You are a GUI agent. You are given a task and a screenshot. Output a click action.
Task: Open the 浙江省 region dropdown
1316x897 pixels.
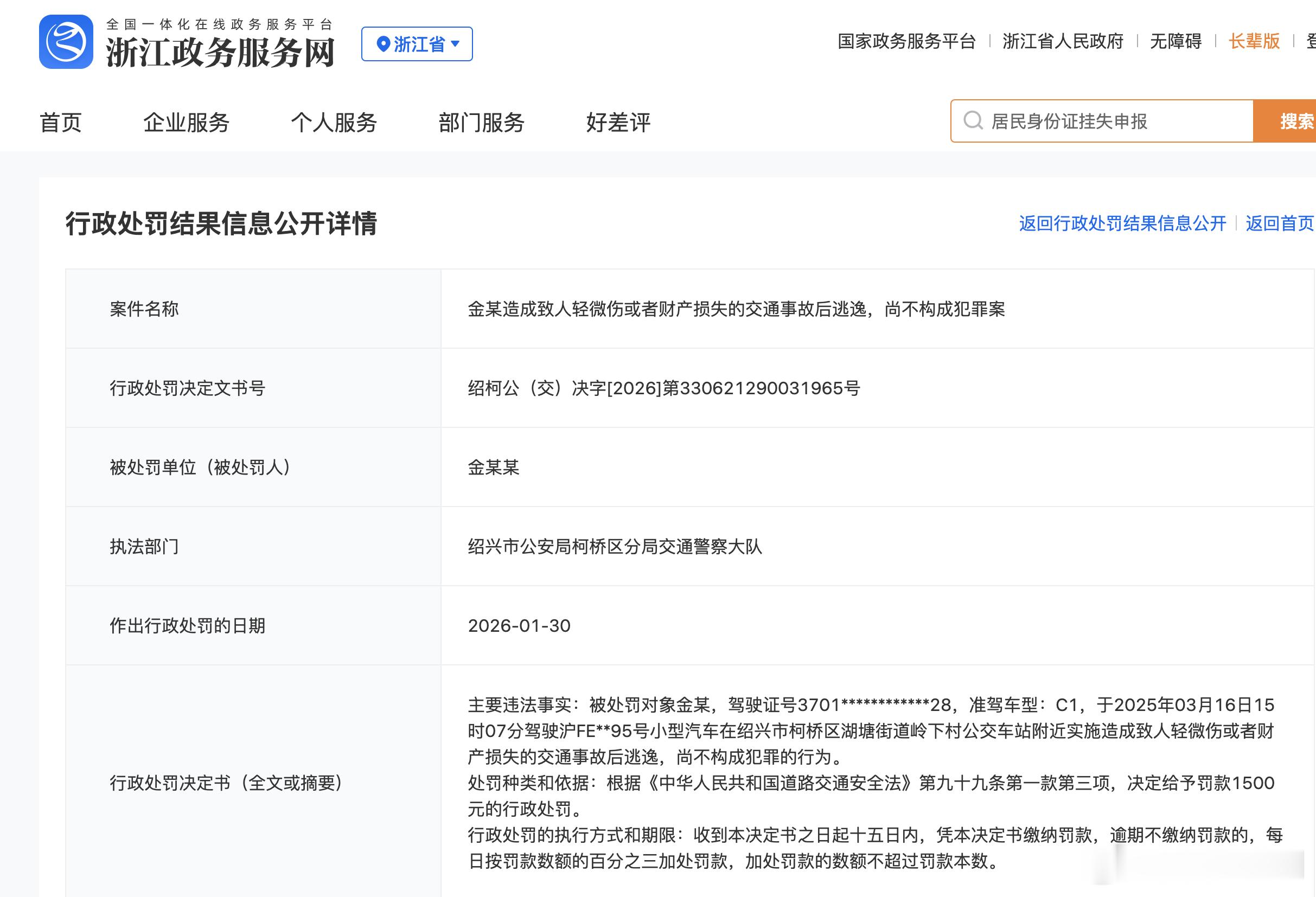(417, 44)
